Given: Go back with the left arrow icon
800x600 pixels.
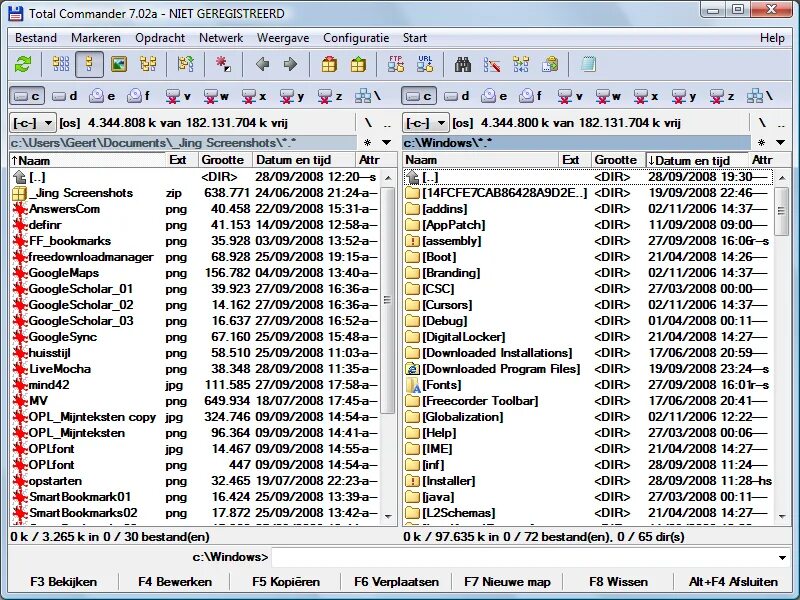Looking at the screenshot, I should 262,64.
